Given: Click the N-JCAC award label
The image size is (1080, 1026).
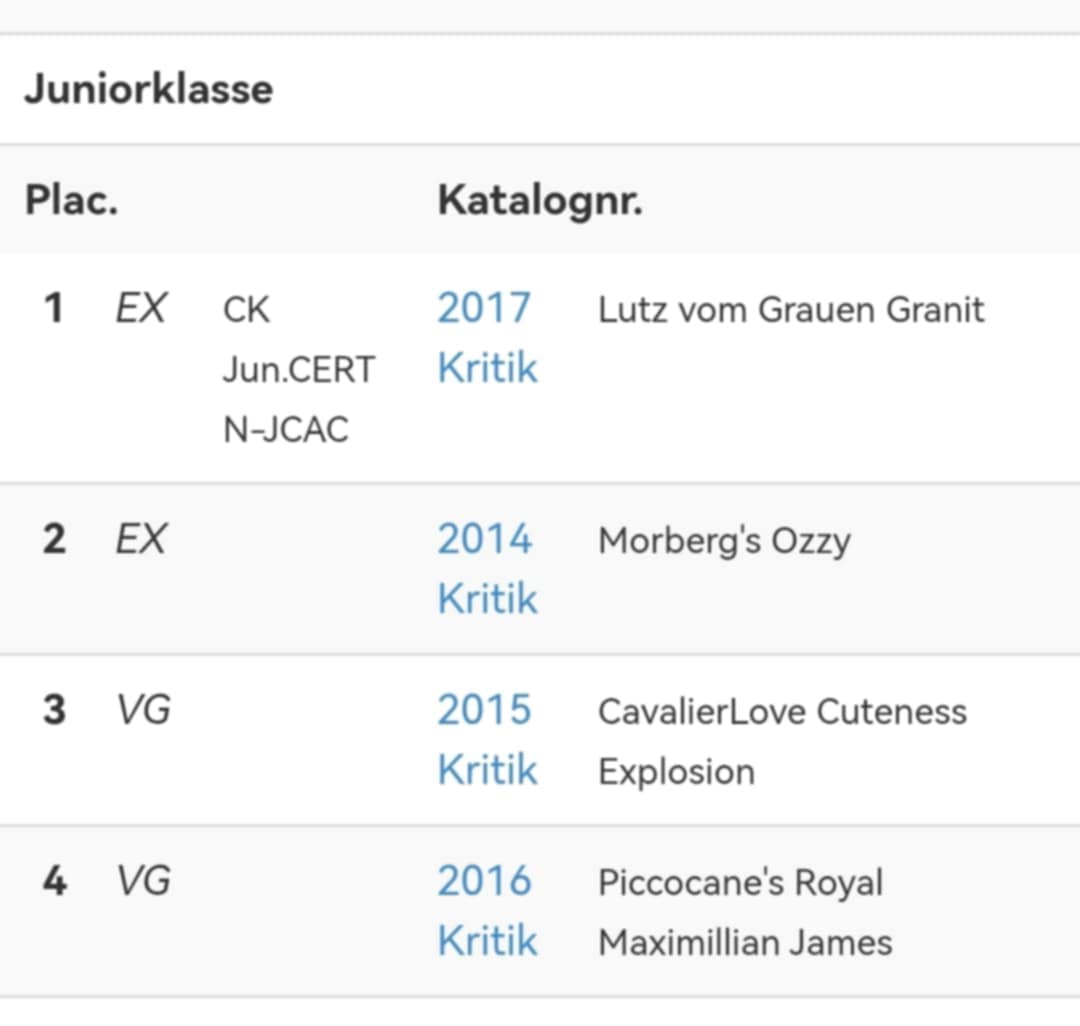Looking at the screenshot, I should (286, 430).
